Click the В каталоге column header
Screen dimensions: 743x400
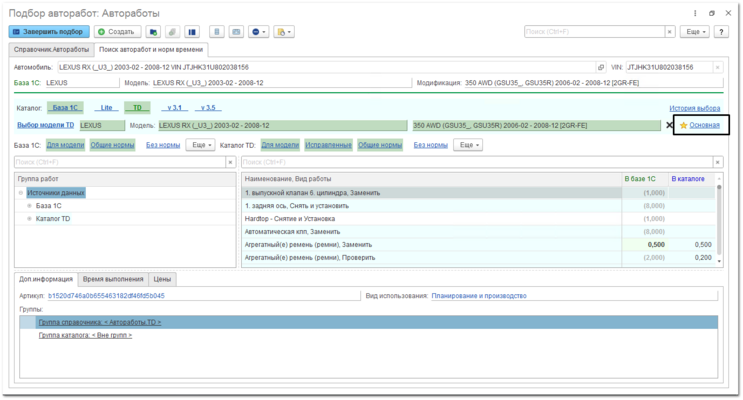tap(691, 179)
